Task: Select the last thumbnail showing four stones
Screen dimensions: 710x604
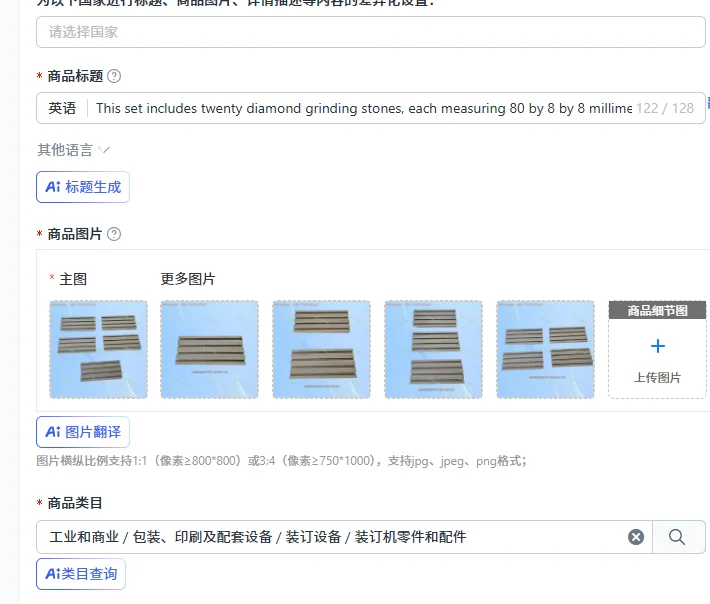Action: tap(546, 350)
